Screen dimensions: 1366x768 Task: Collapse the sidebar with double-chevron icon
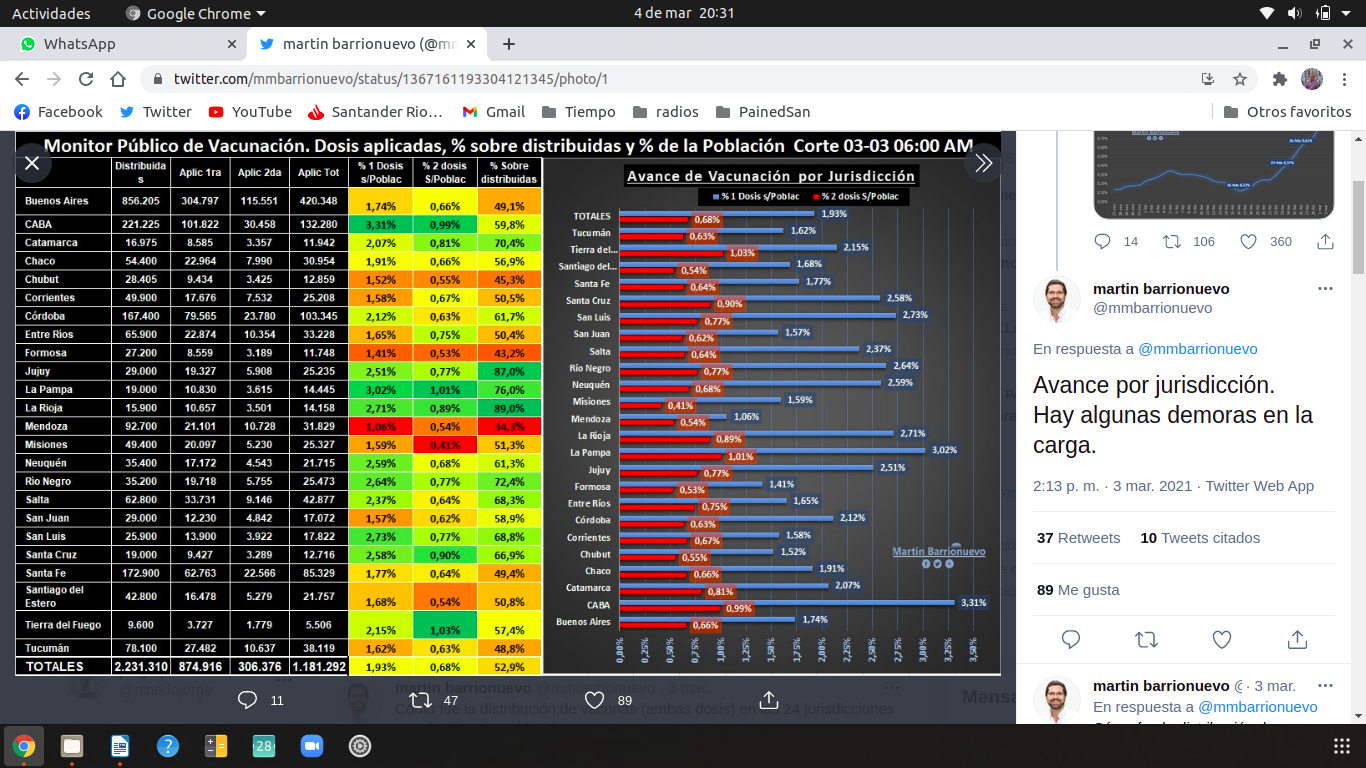983,163
